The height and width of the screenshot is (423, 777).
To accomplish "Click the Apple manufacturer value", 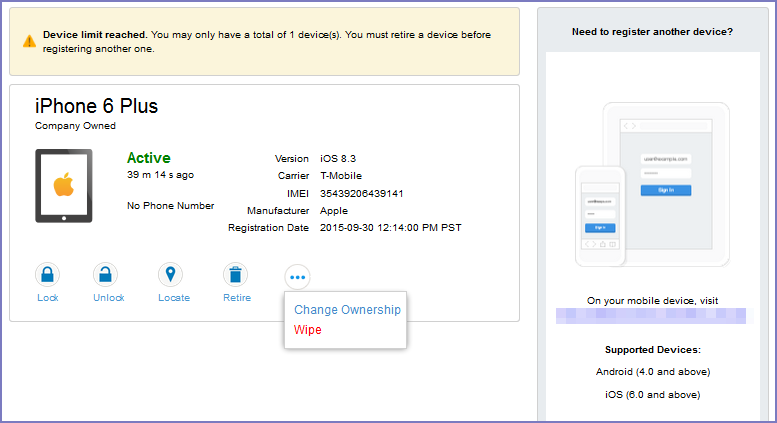I will coord(334,211).
